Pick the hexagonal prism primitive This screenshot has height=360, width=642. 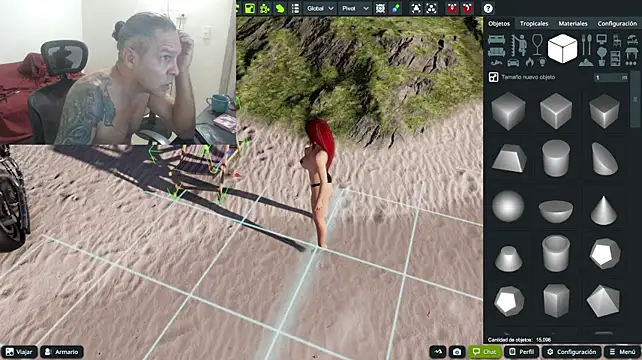[x=556, y=300]
